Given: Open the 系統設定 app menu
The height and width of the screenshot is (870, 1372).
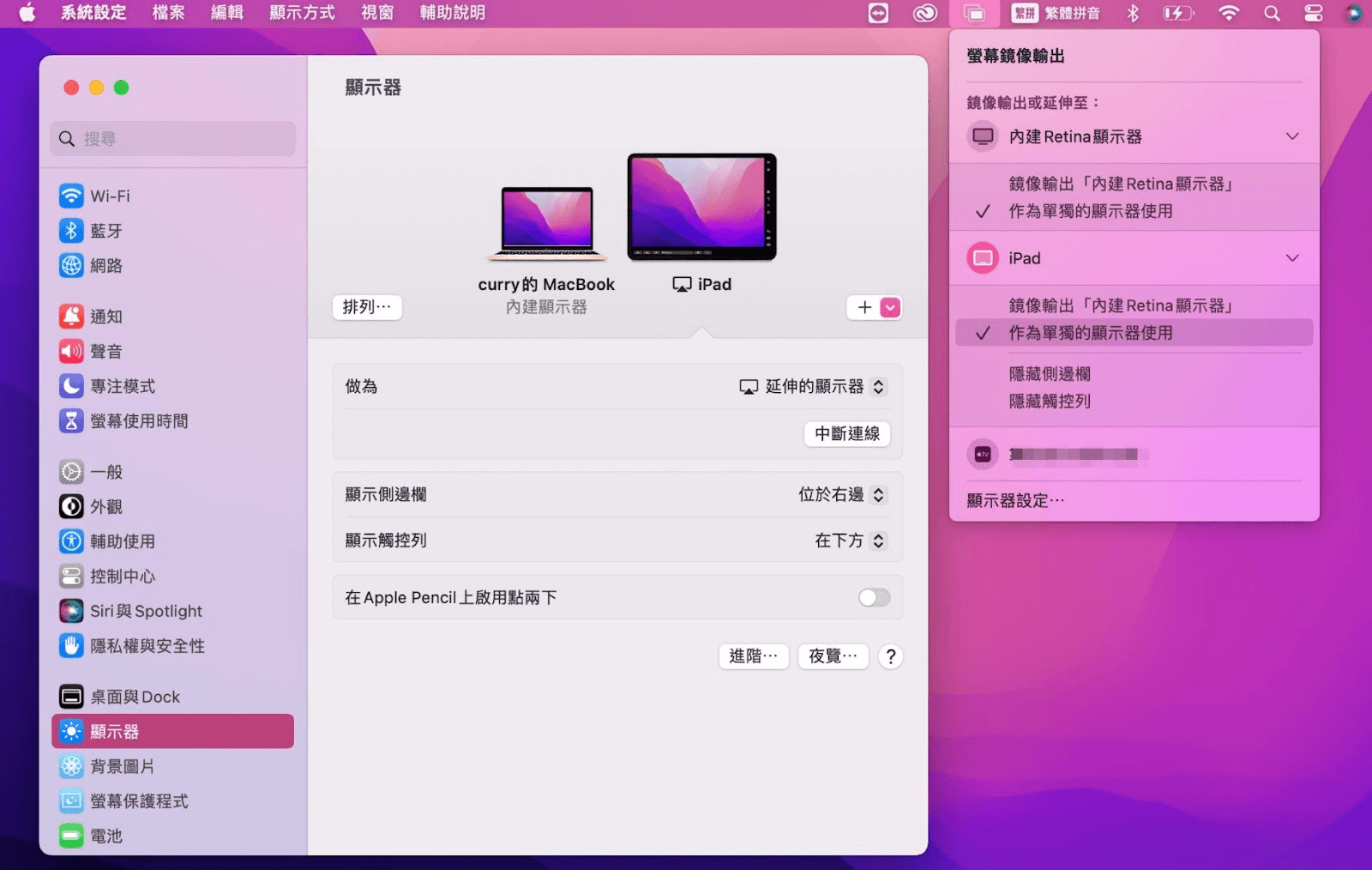Looking at the screenshot, I should 93,13.
